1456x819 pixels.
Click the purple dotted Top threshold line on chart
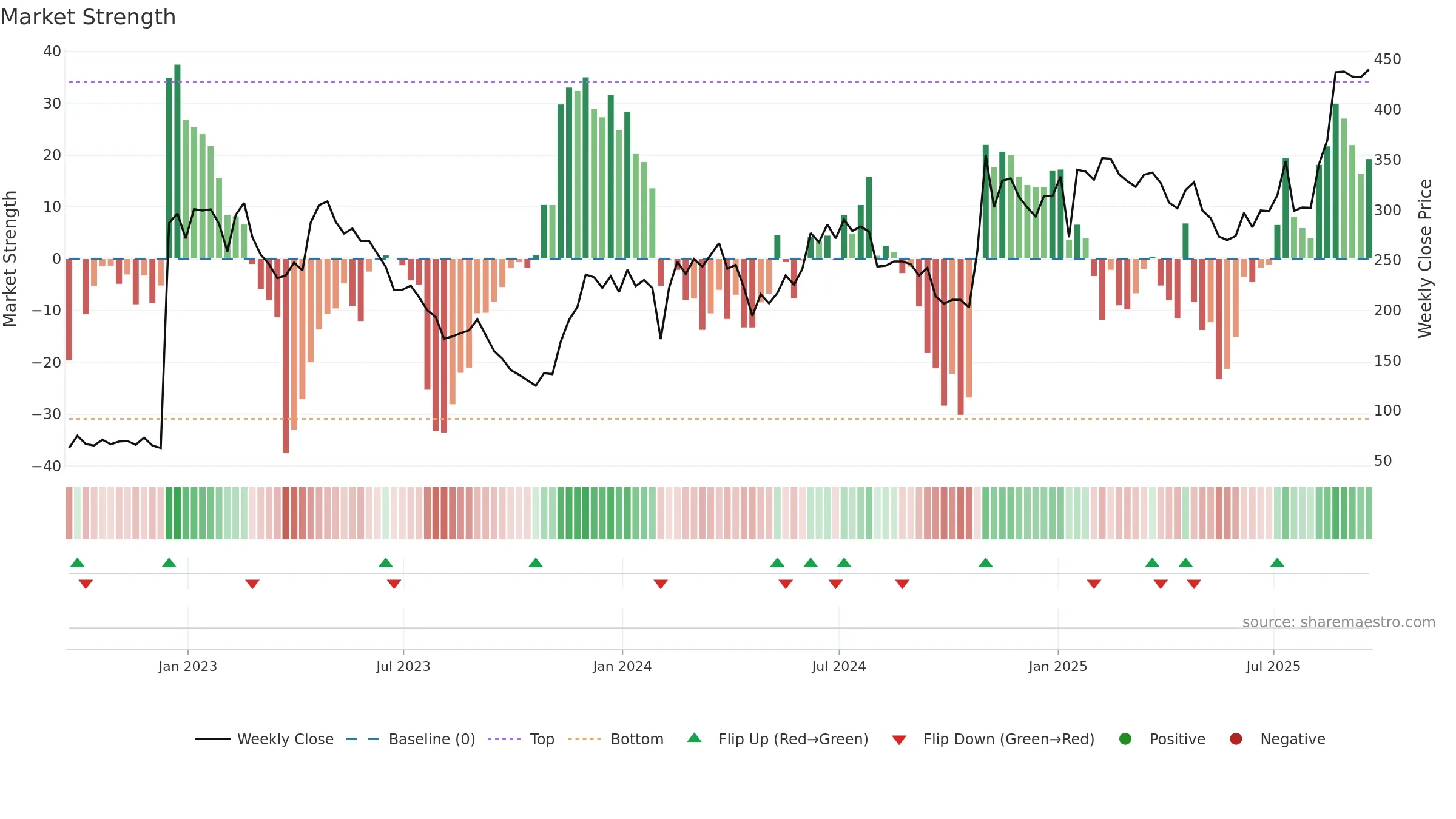coord(719,82)
